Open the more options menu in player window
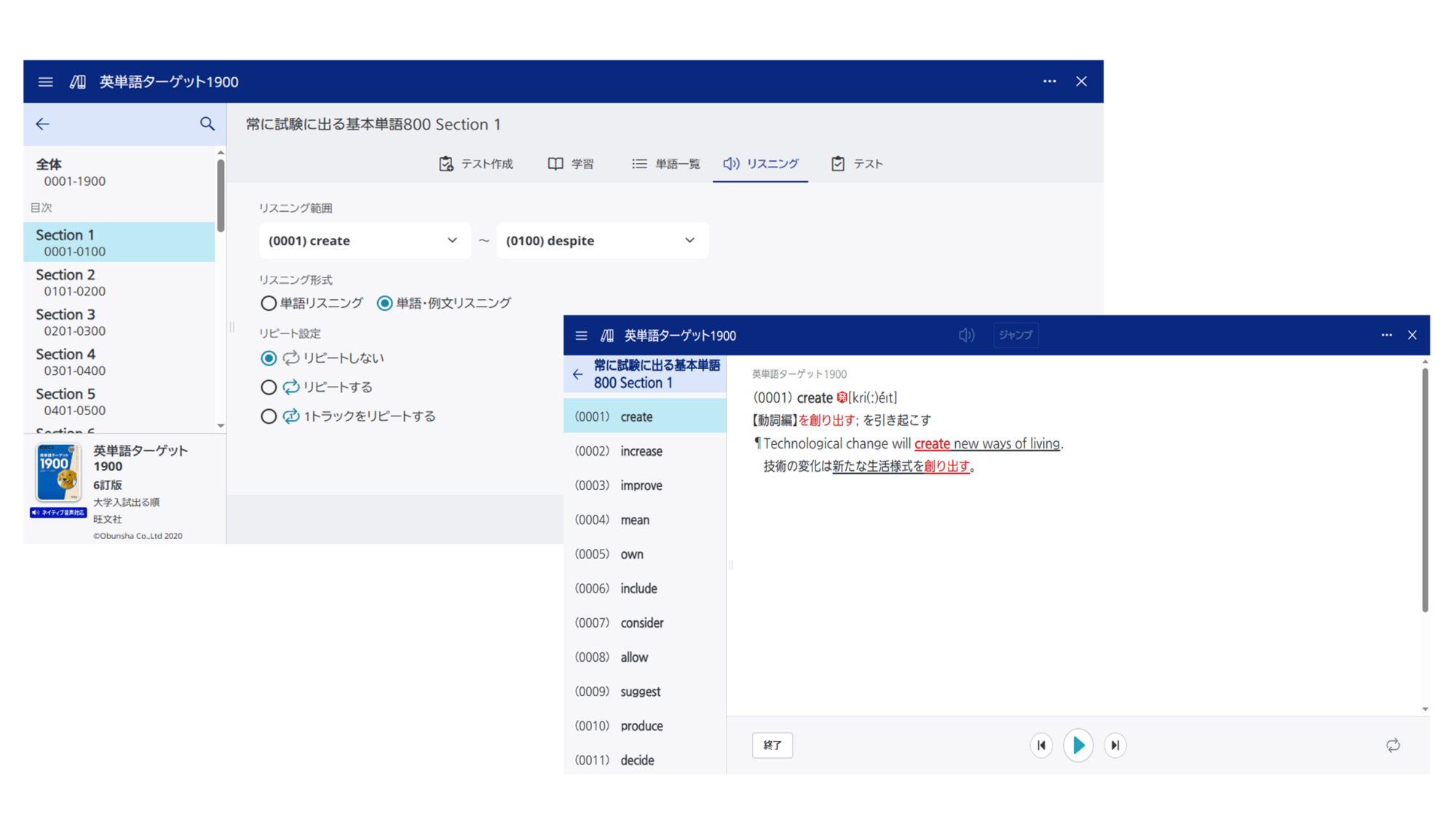 click(x=1386, y=335)
